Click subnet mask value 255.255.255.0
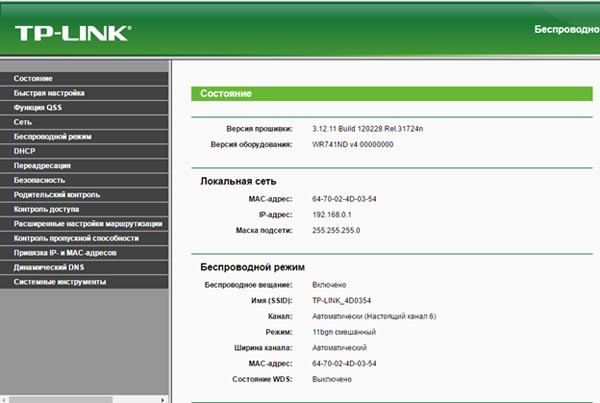The height and width of the screenshot is (403, 600). coord(336,230)
